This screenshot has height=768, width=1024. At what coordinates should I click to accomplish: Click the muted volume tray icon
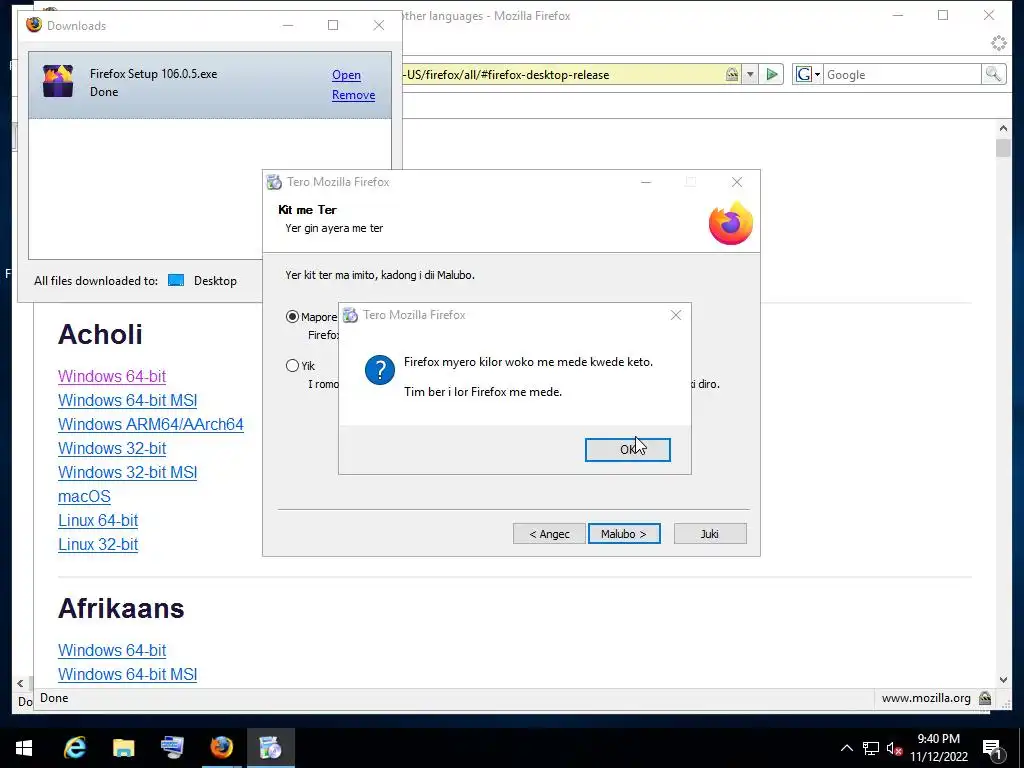coord(895,748)
